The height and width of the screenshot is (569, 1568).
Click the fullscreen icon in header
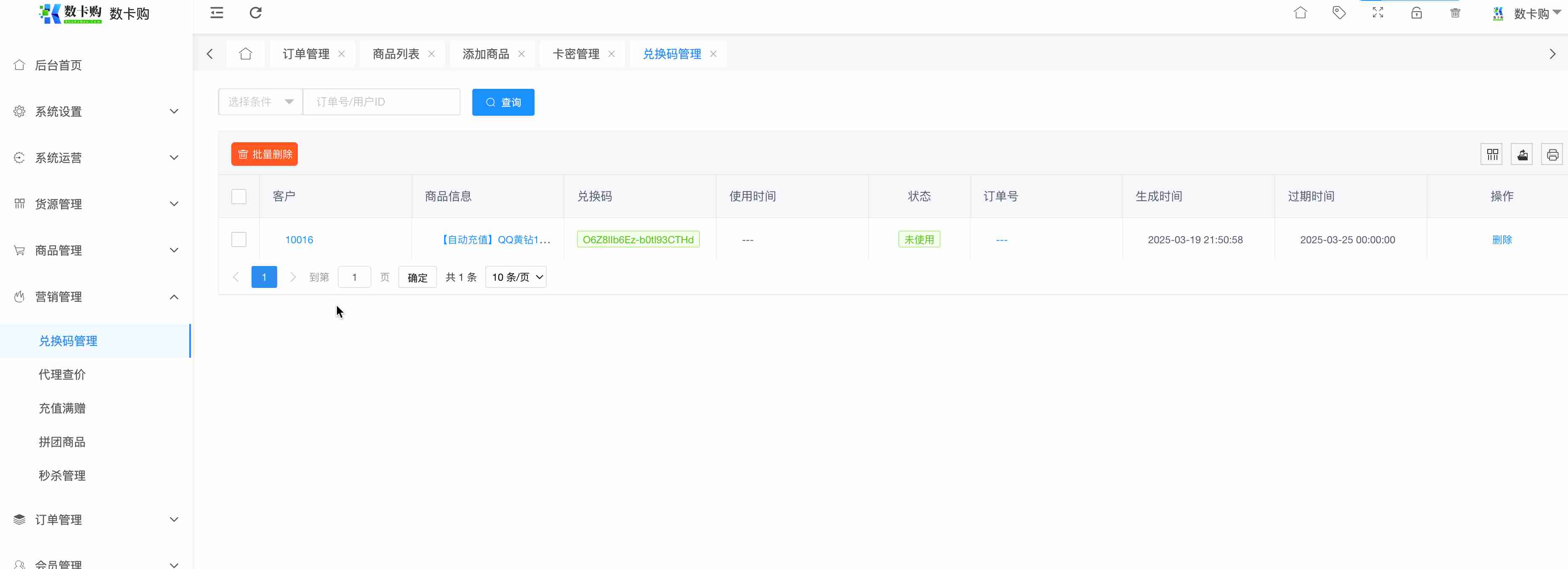(x=1377, y=13)
